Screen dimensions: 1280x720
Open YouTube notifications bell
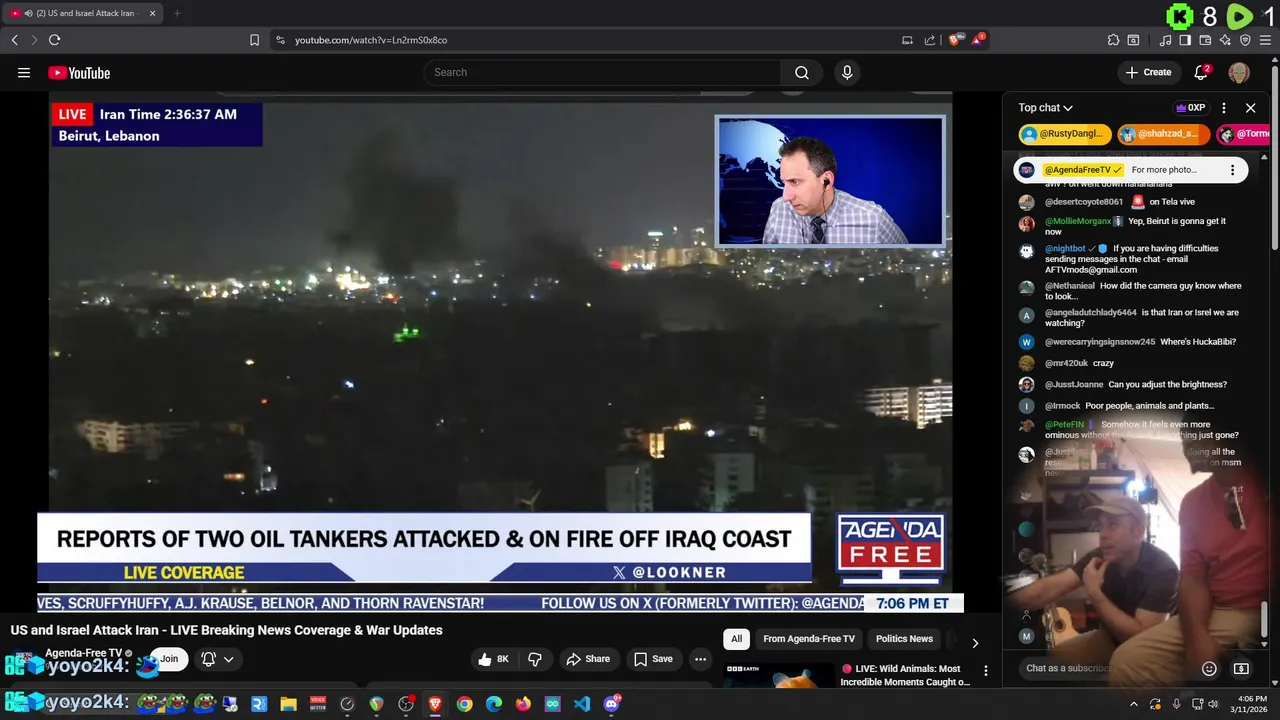(1202, 72)
